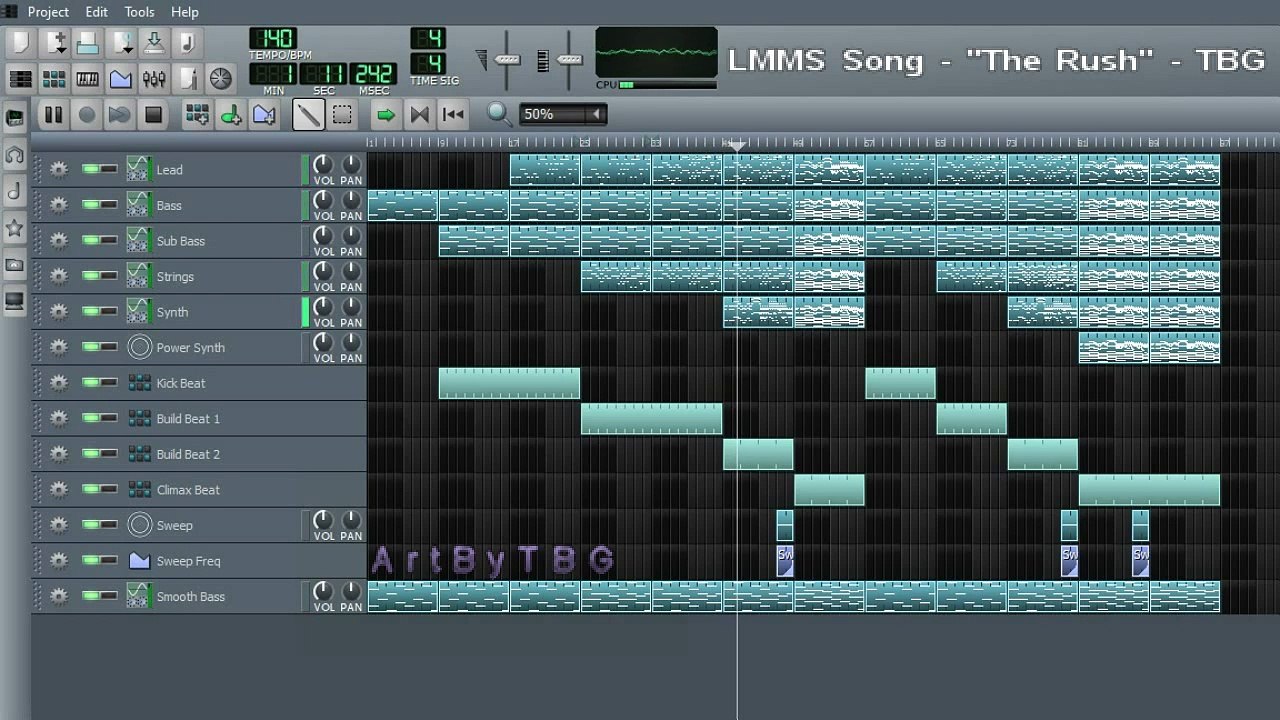Open the Project menu
1280x720 pixels.
click(48, 12)
